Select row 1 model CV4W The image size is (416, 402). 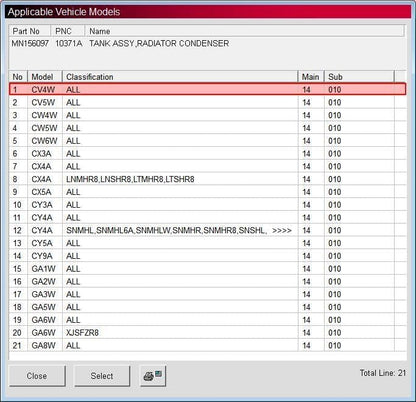207,89
